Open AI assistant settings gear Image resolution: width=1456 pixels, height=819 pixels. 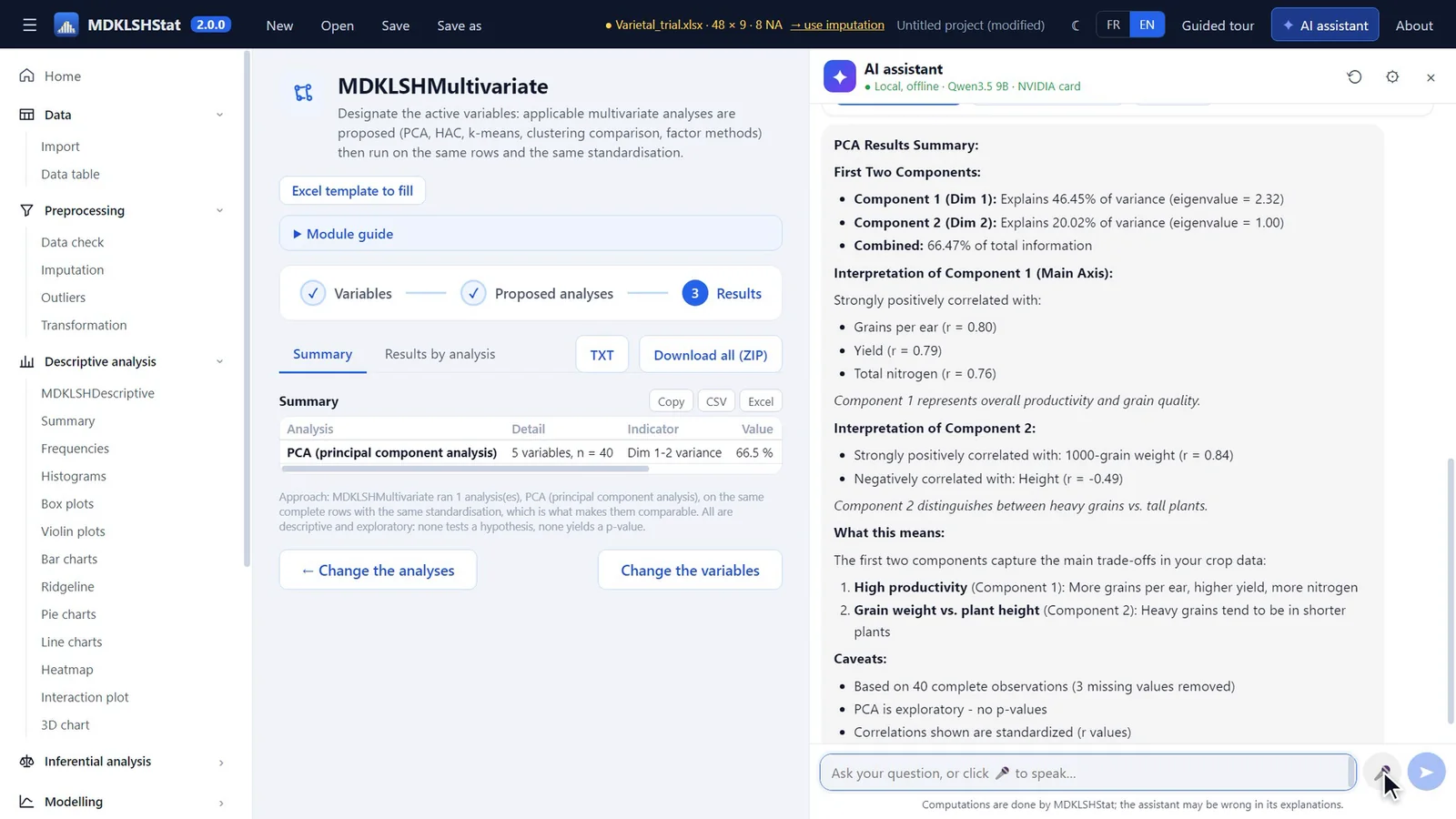pos(1392,77)
